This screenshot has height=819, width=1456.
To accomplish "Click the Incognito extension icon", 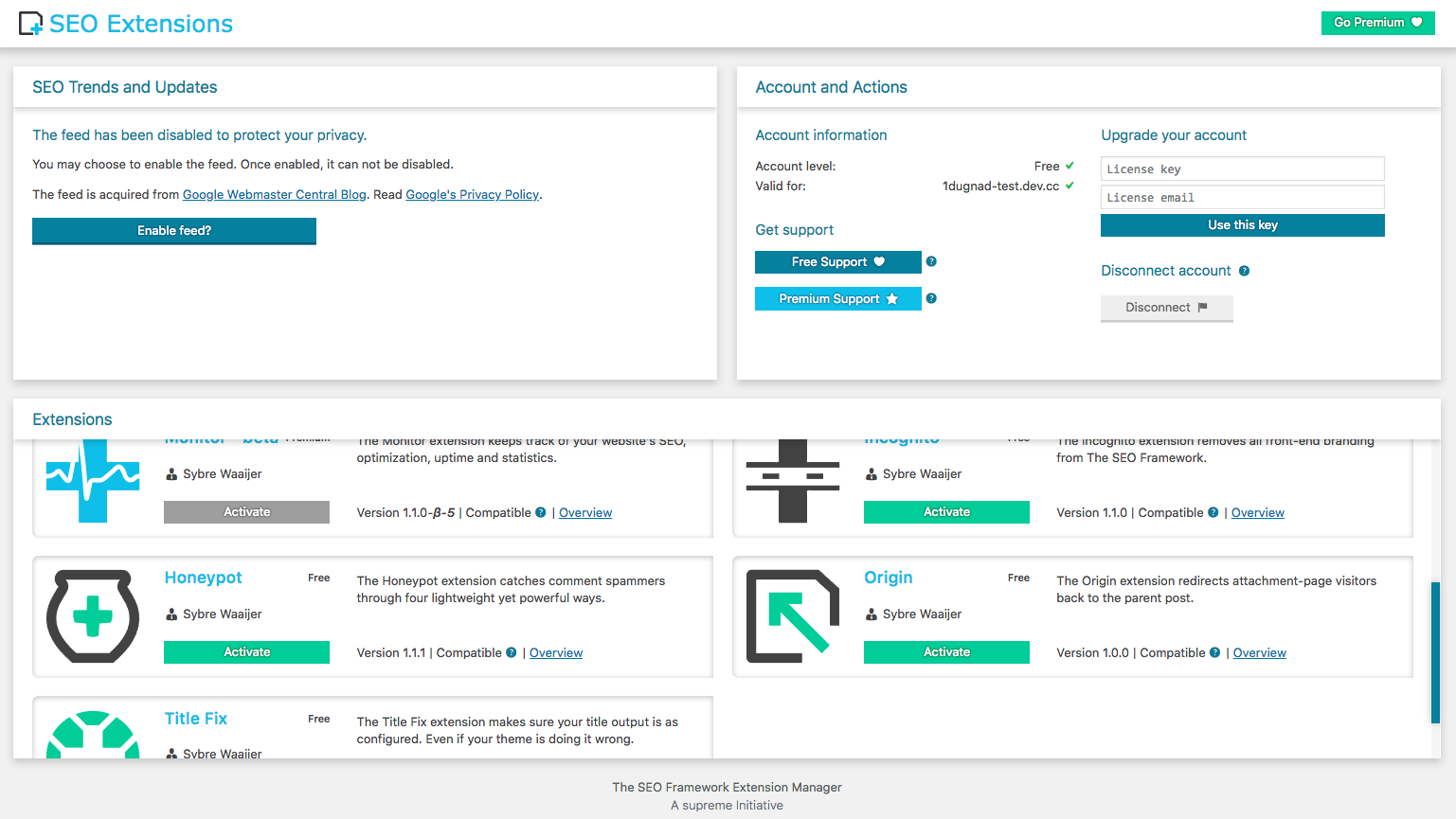I will [x=793, y=481].
